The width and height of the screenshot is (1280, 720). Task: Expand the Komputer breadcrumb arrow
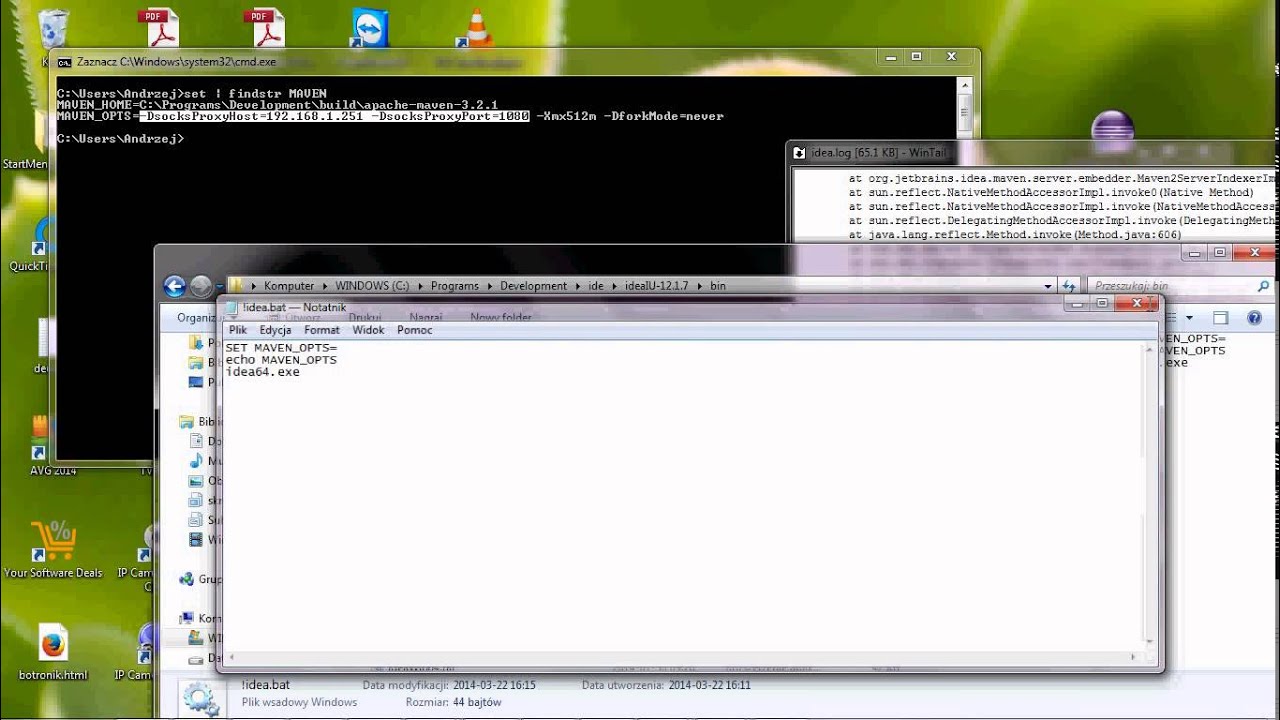pyautogui.click(x=325, y=286)
